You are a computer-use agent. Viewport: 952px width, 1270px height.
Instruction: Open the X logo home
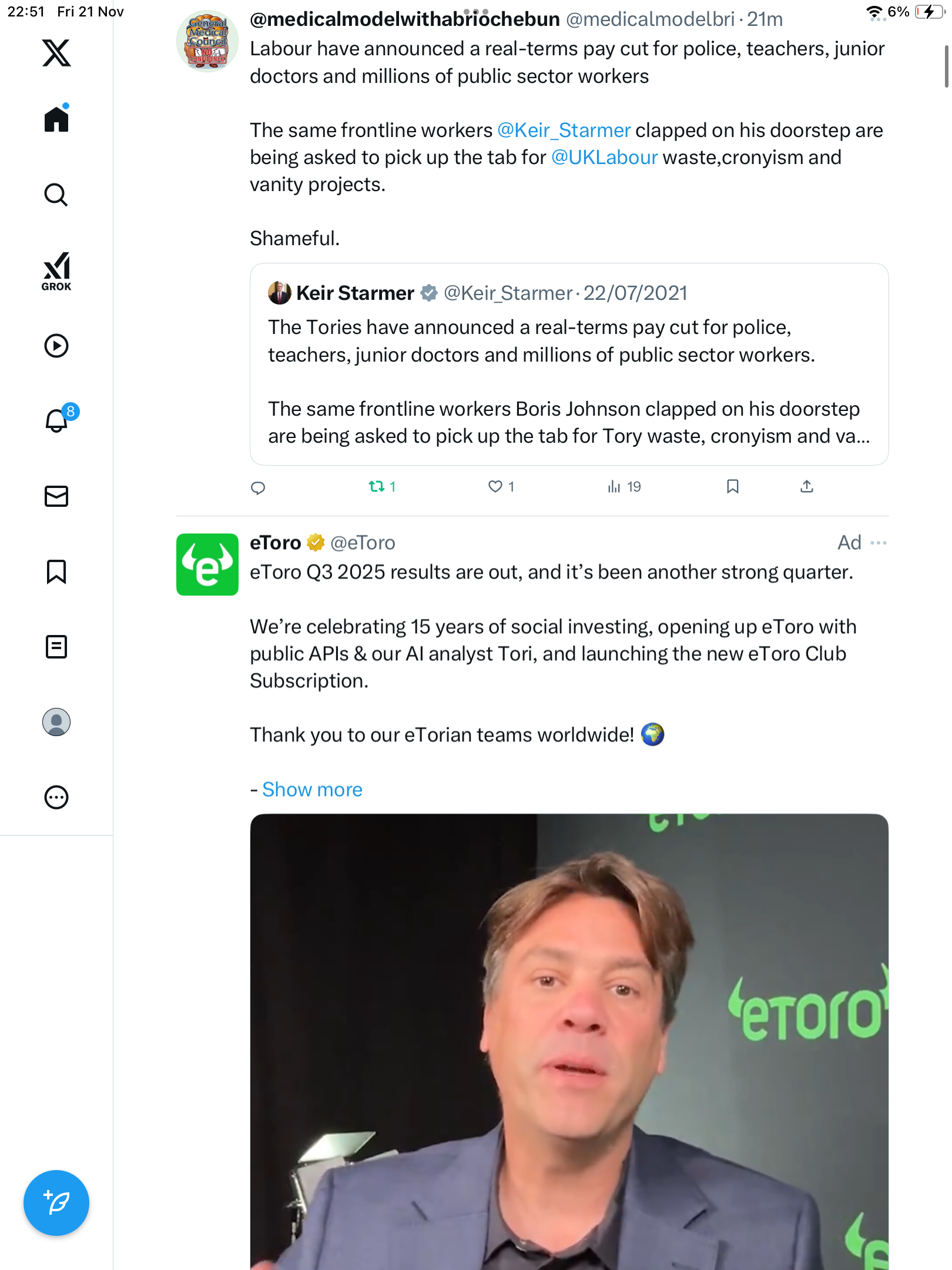(56, 53)
